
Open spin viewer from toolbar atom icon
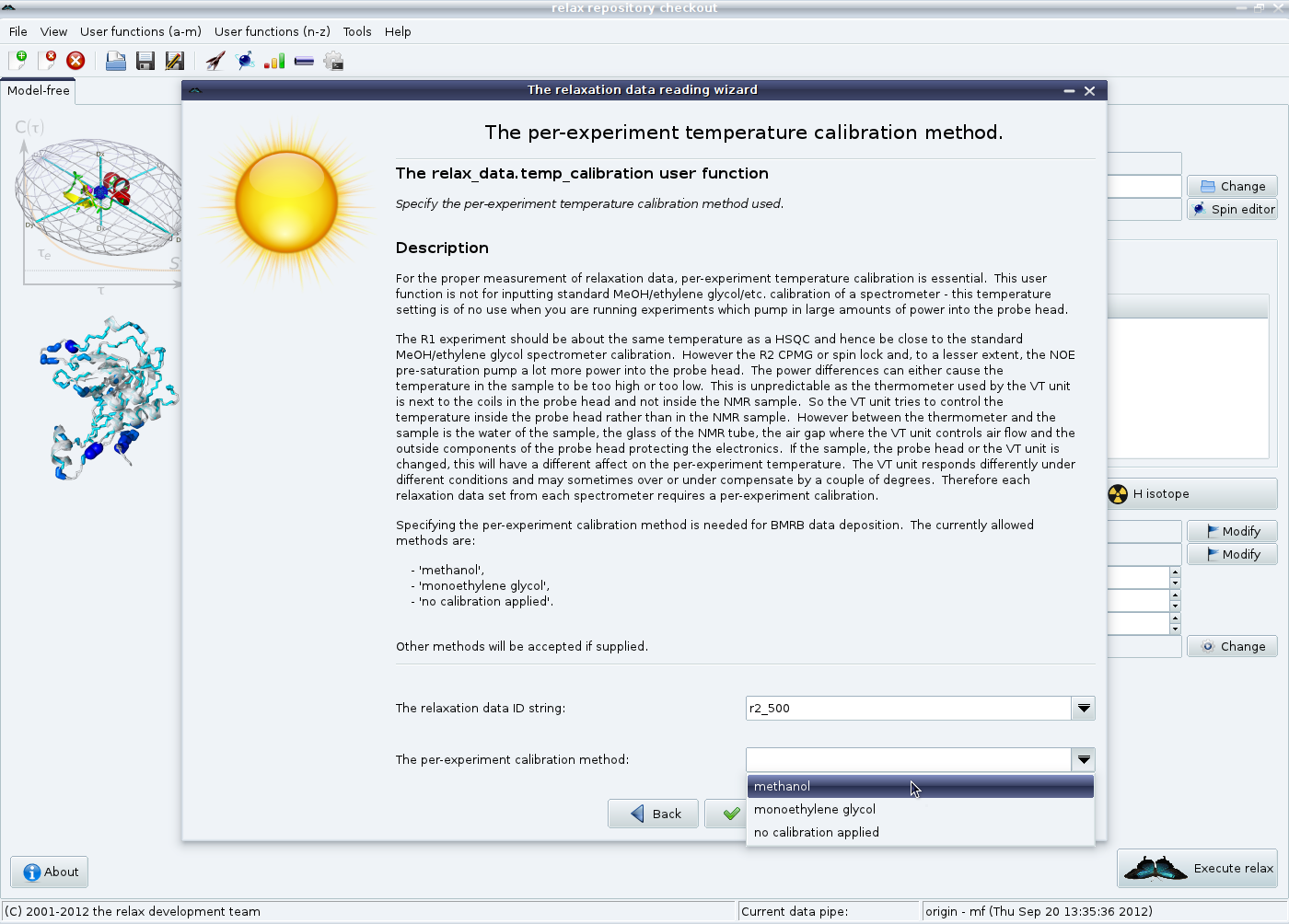point(245,61)
